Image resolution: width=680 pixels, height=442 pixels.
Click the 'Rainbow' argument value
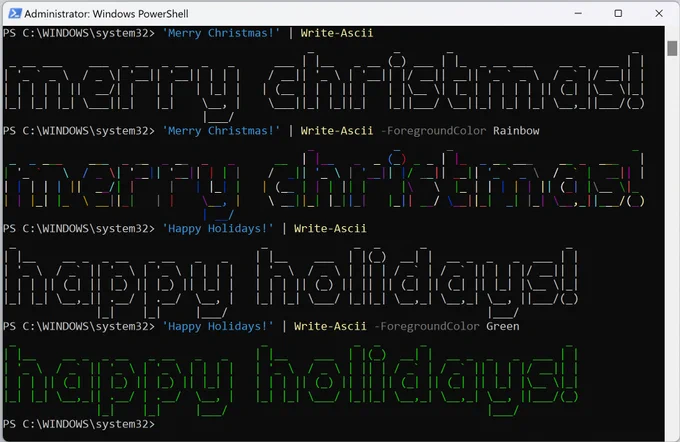pyautogui.click(x=516, y=131)
